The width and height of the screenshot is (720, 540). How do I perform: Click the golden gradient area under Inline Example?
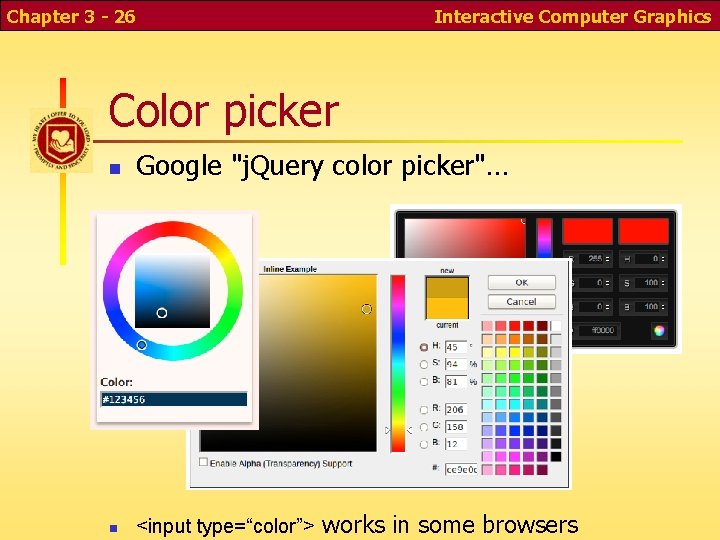point(318,363)
